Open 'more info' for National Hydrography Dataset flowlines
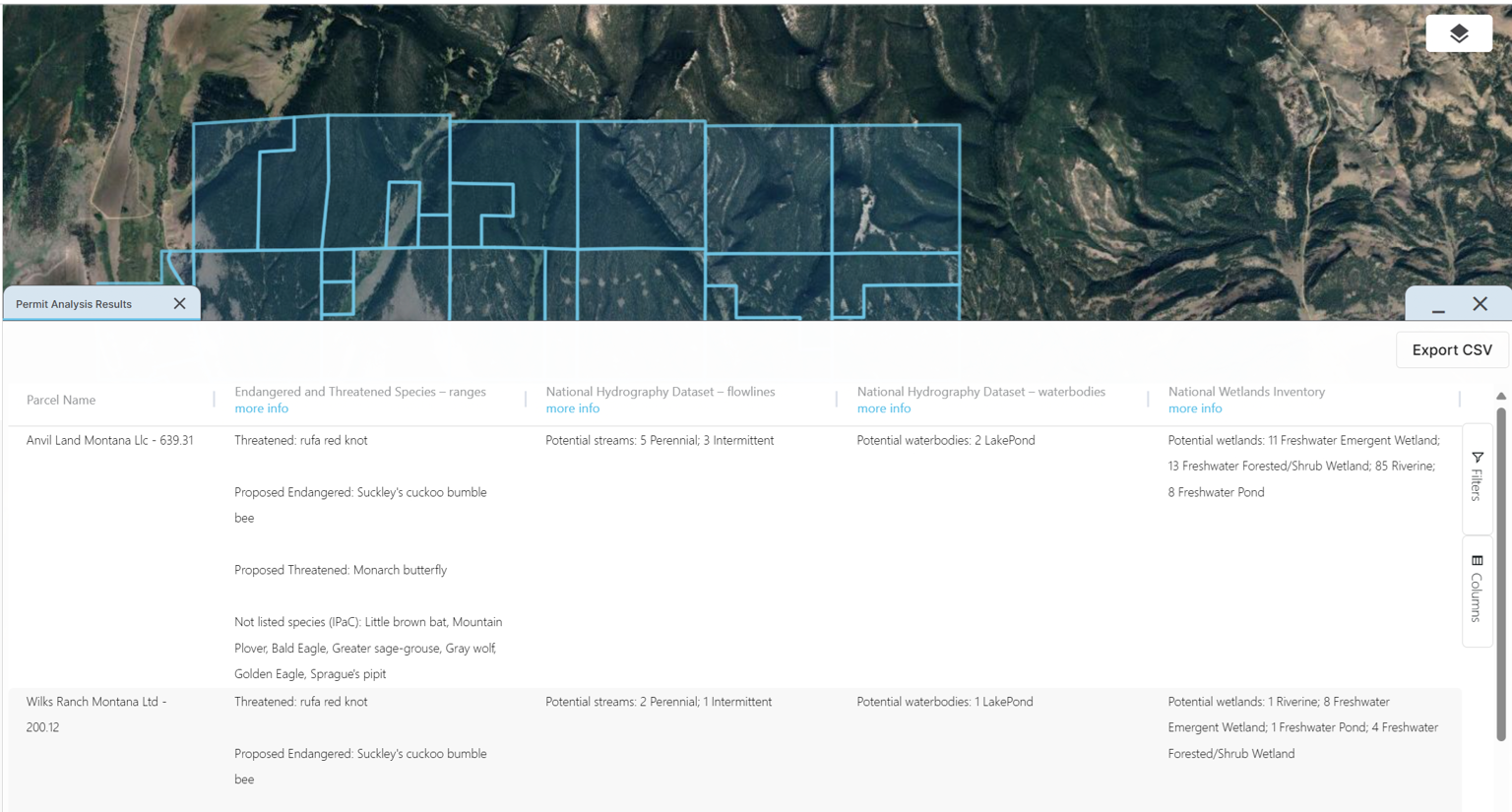 pyautogui.click(x=572, y=407)
